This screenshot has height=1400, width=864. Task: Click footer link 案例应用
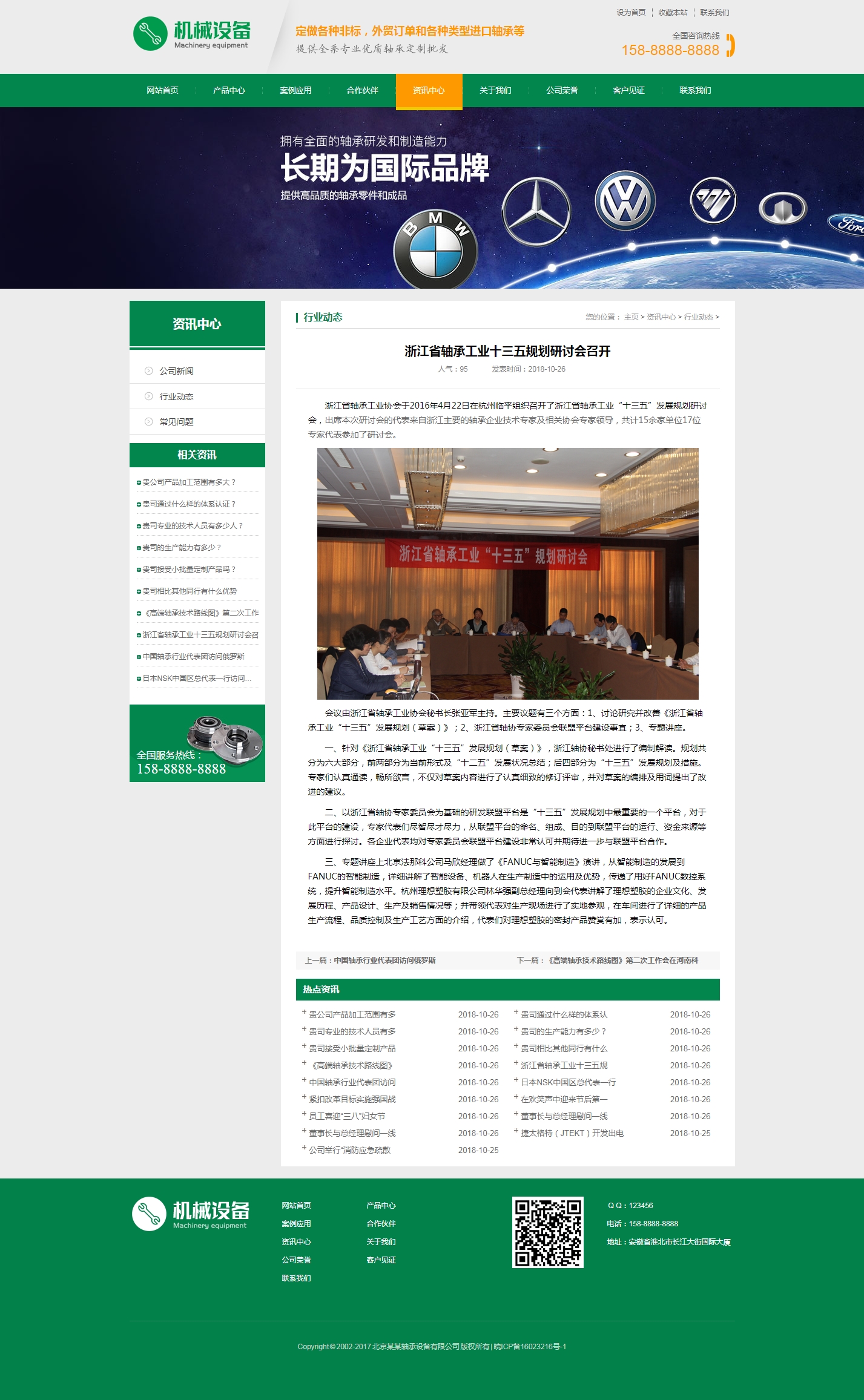[x=296, y=1224]
